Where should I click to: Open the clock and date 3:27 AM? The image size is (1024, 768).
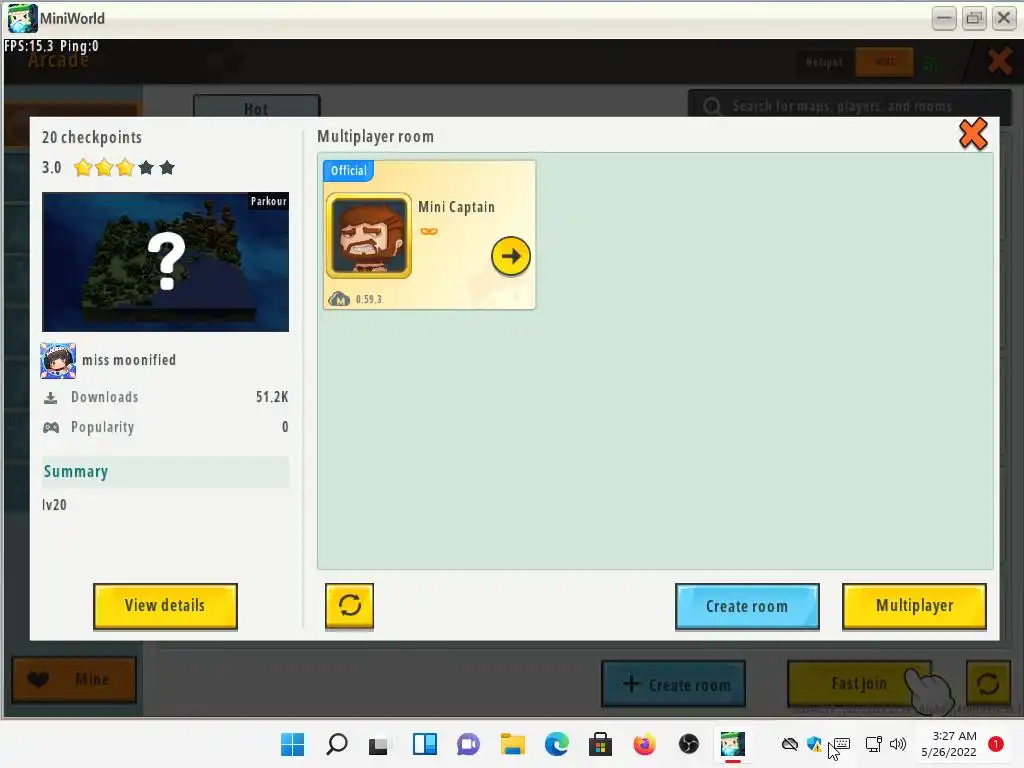[949, 744]
